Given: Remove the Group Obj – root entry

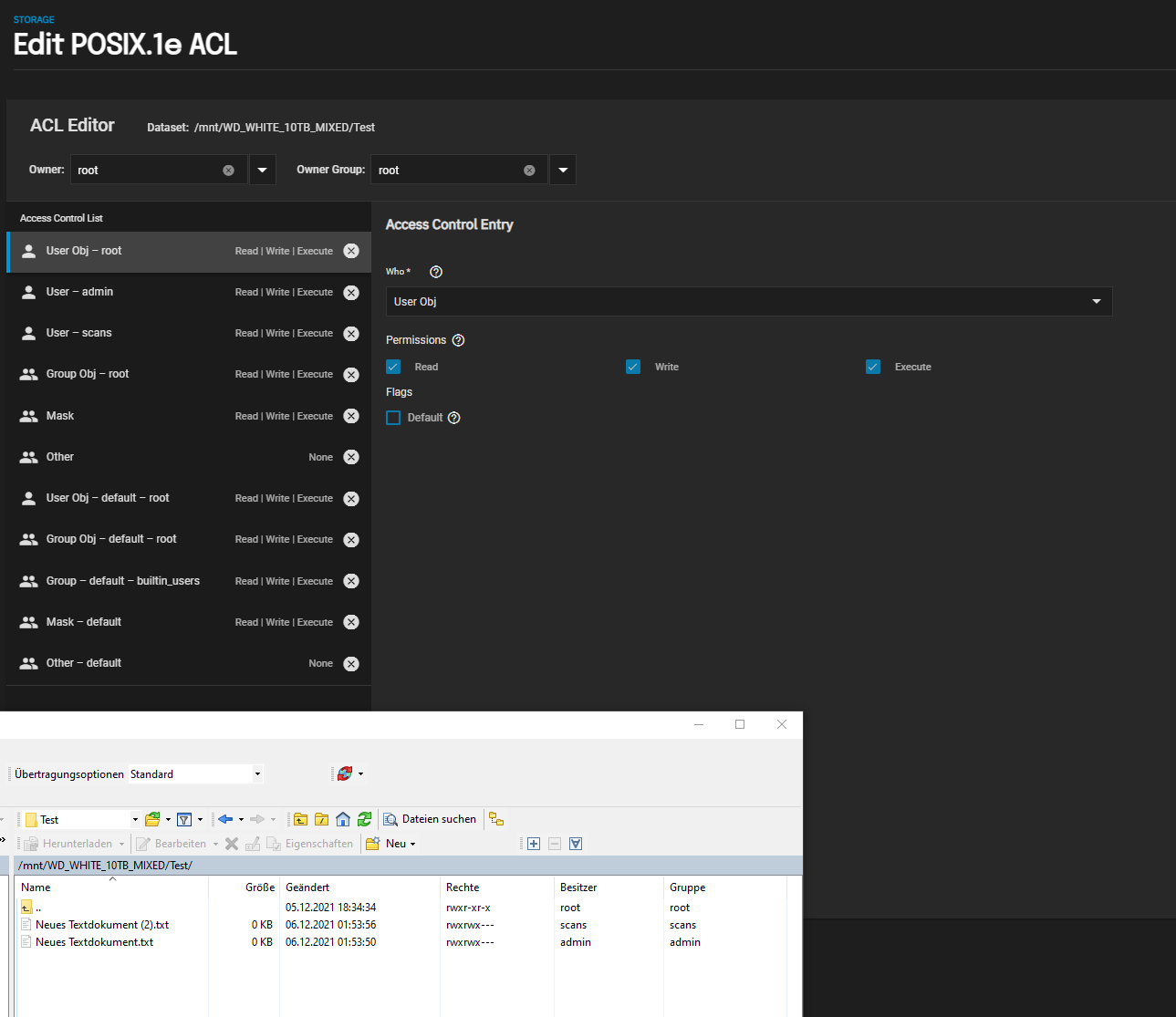Looking at the screenshot, I should click(351, 375).
